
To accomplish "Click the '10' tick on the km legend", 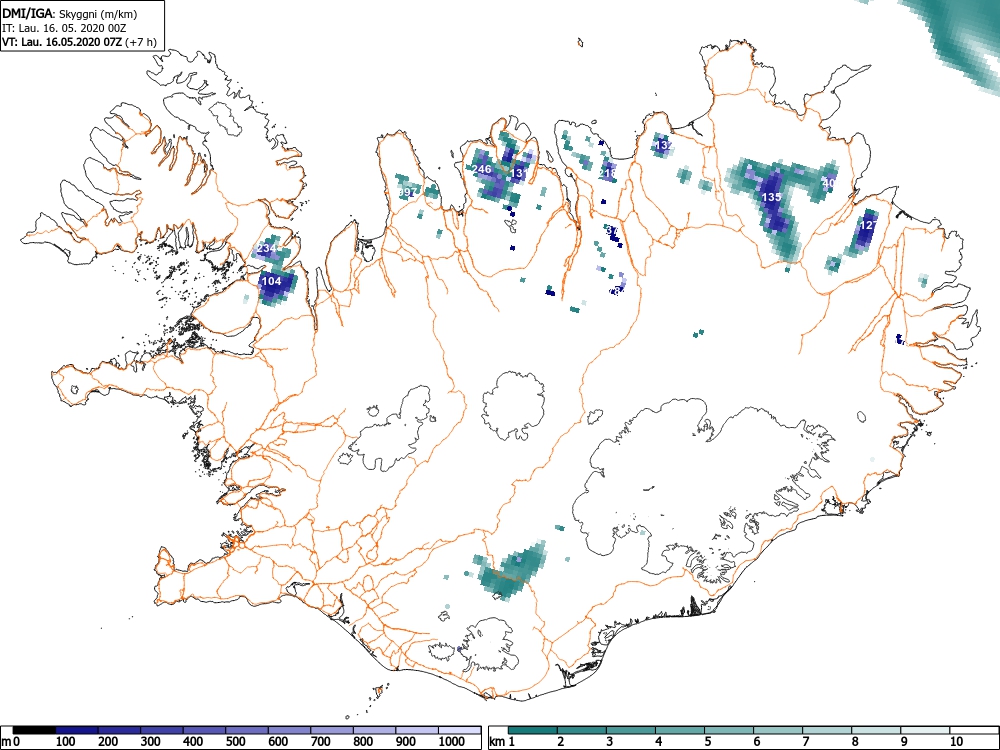I will 956,742.
